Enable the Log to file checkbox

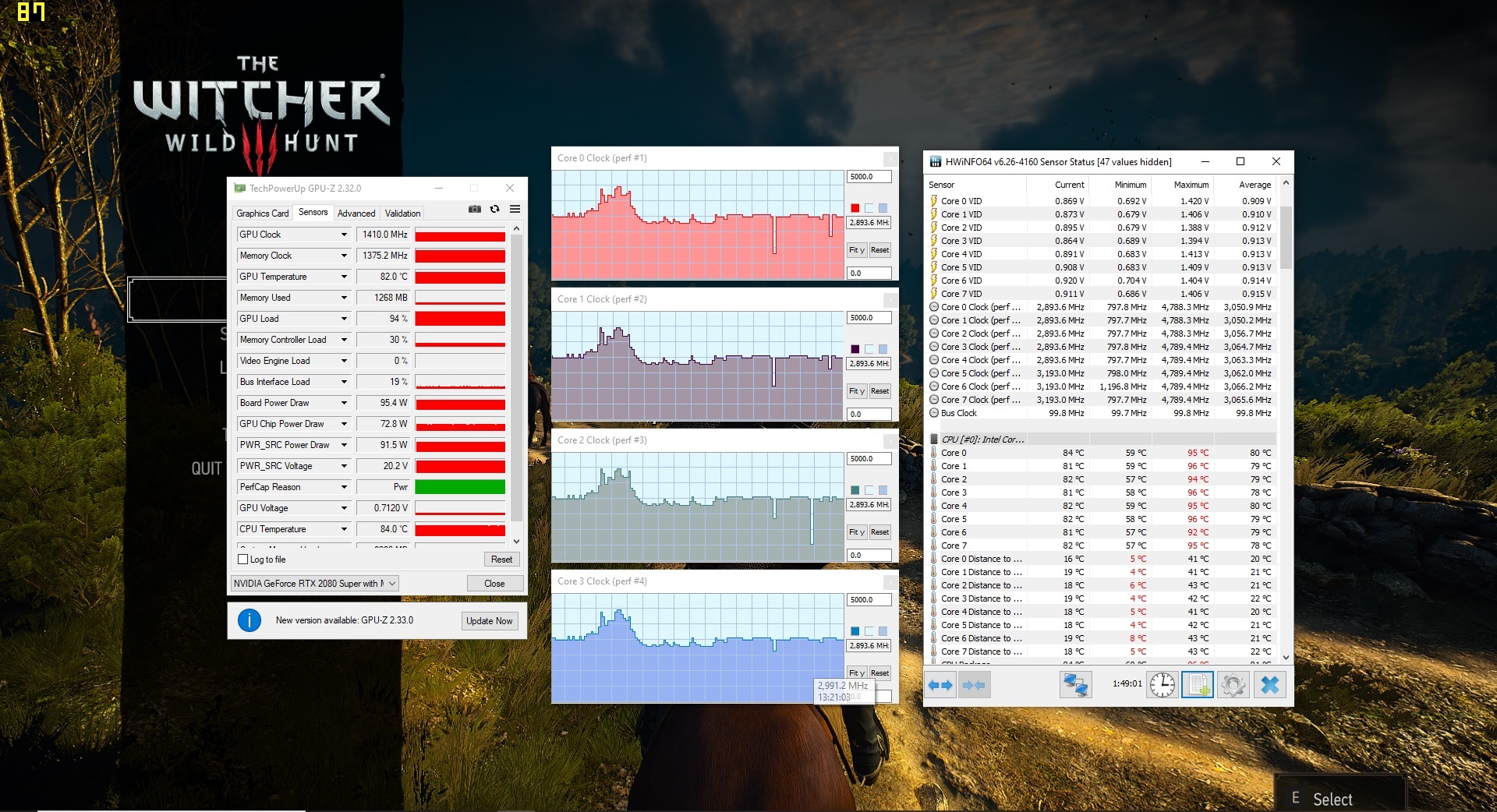(243, 560)
